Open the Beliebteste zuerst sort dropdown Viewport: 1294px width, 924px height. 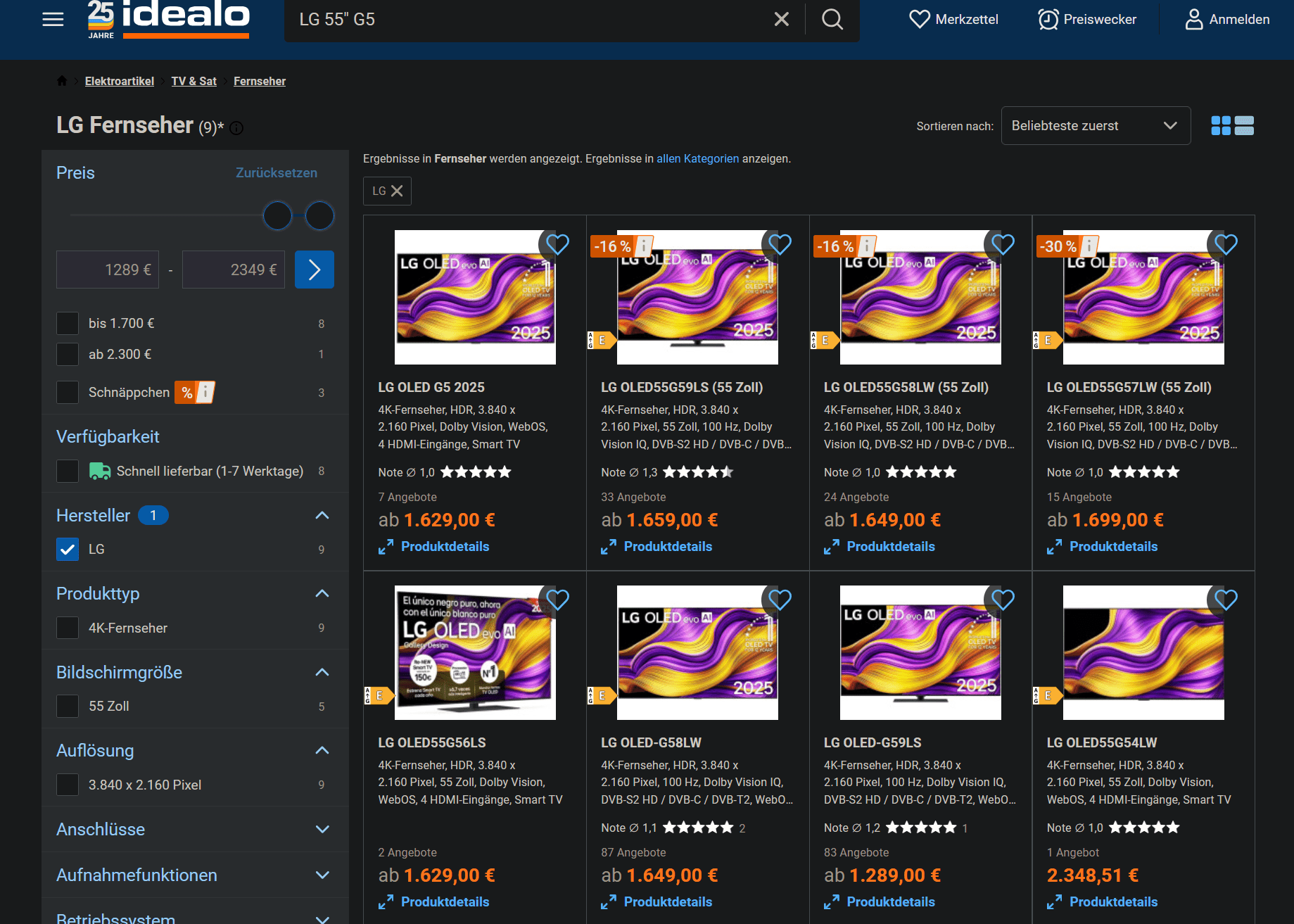[1096, 126]
